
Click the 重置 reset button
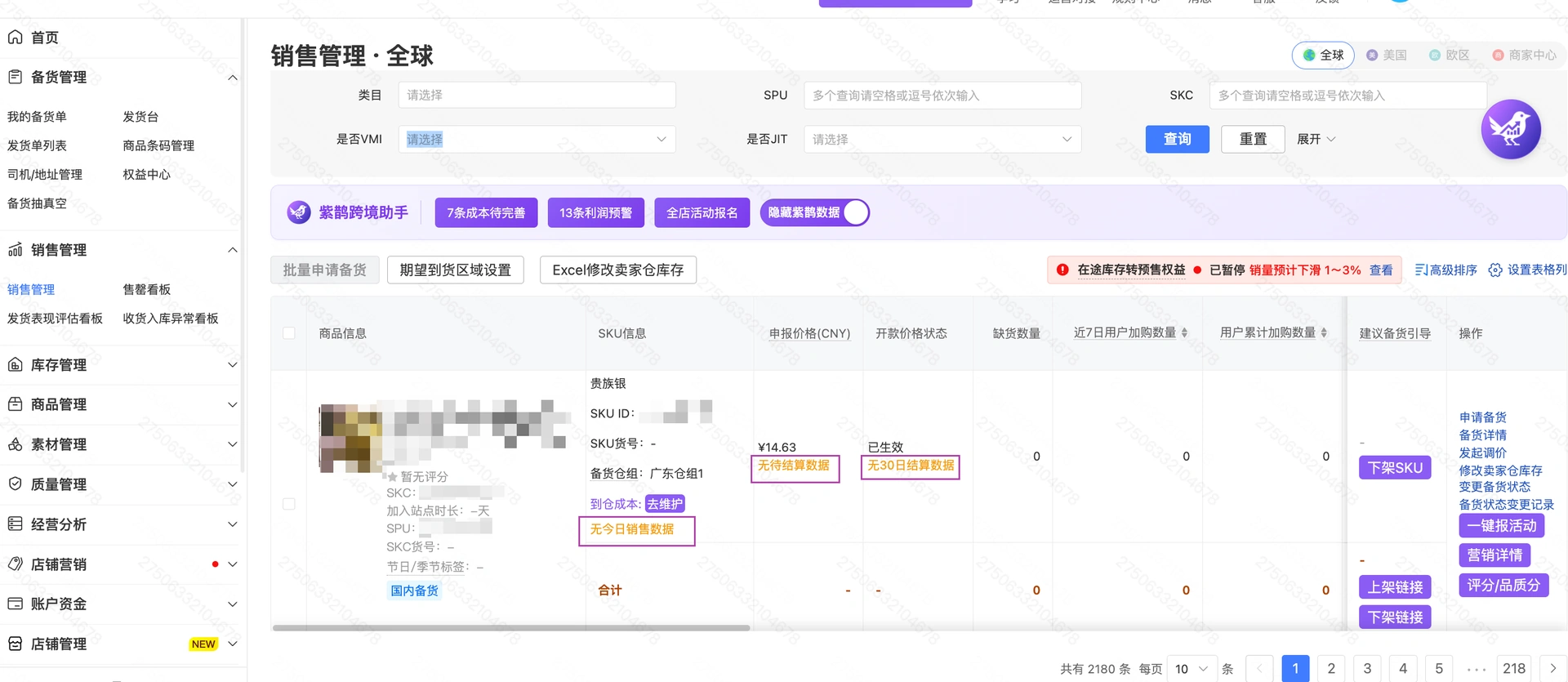(x=1253, y=139)
